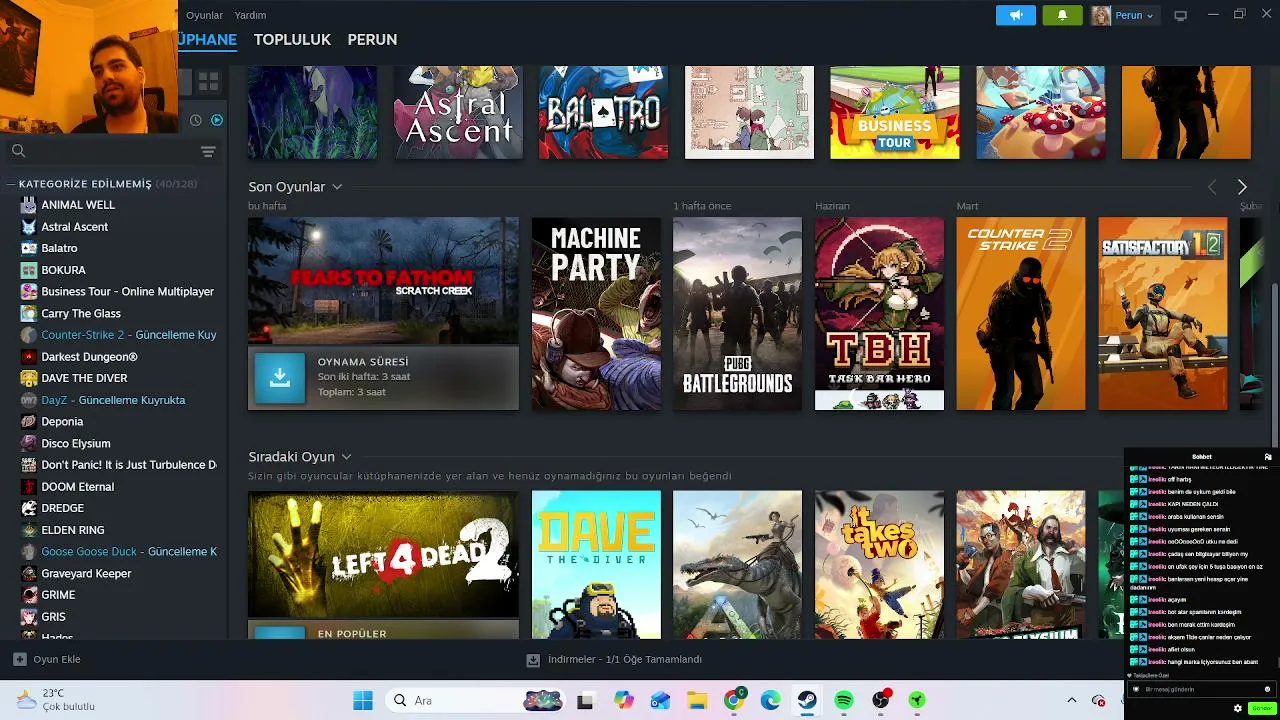Click the emoji icon in the chat message box
Image resolution: width=1280 pixels, height=720 pixels.
(x=1267, y=689)
